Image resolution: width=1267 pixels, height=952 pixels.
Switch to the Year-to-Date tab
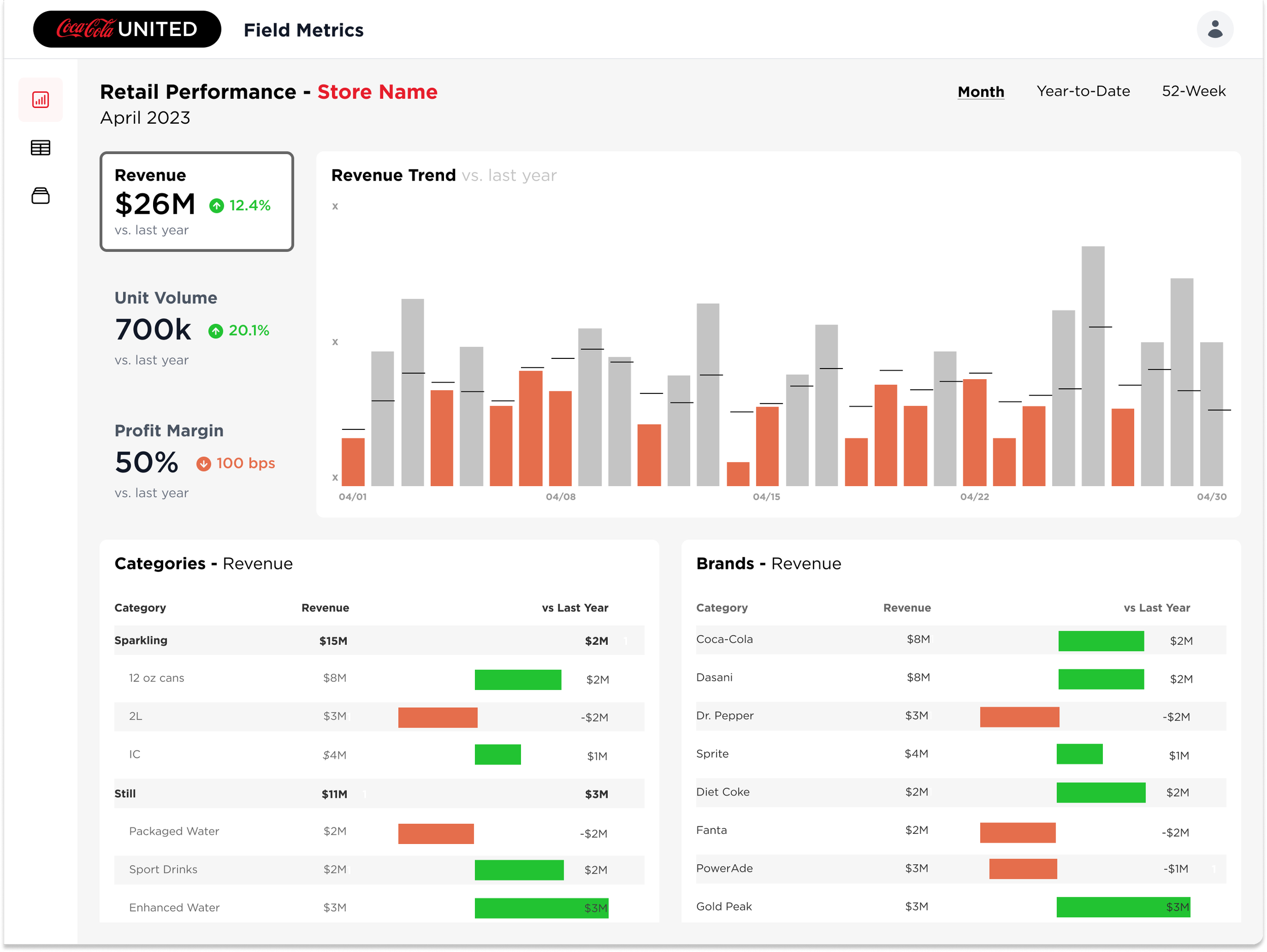[1083, 91]
